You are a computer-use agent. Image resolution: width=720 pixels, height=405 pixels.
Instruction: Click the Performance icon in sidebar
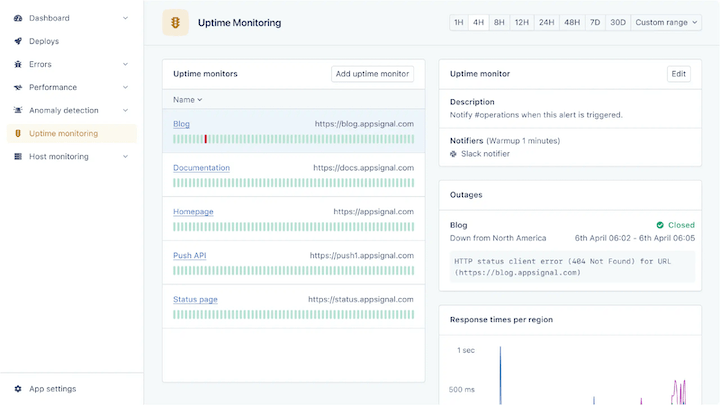pos(18,87)
